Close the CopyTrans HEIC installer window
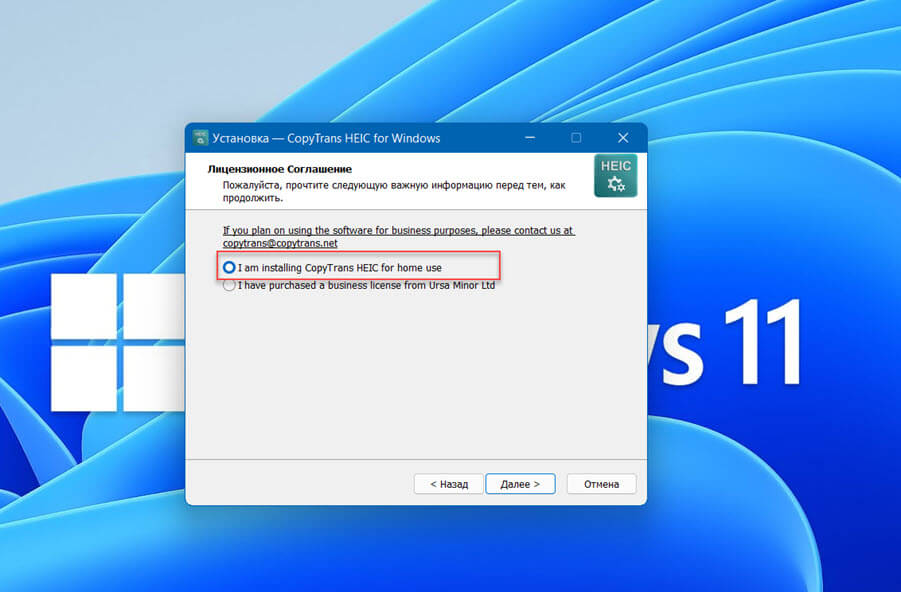The width and height of the screenshot is (901, 592). click(x=623, y=138)
